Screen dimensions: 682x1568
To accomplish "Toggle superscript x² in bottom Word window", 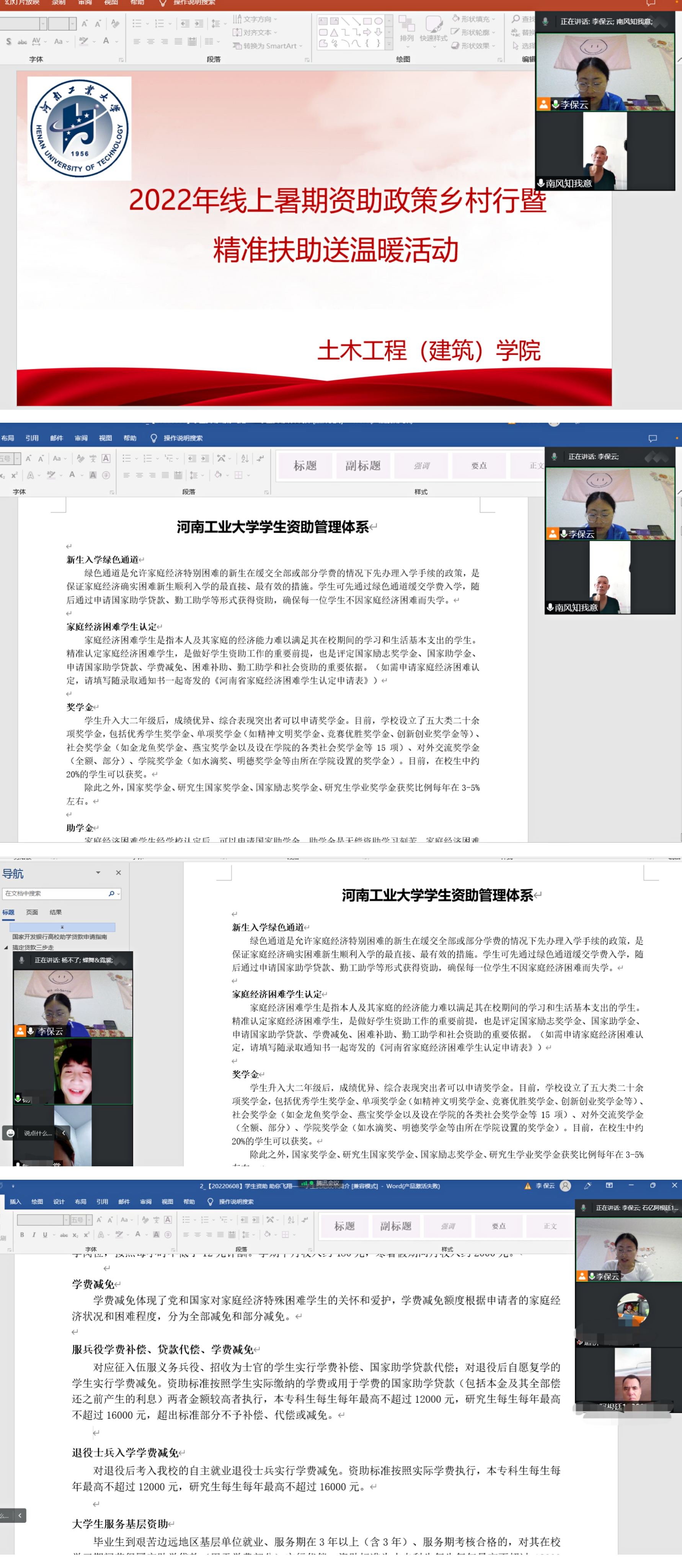I will 86,1234.
